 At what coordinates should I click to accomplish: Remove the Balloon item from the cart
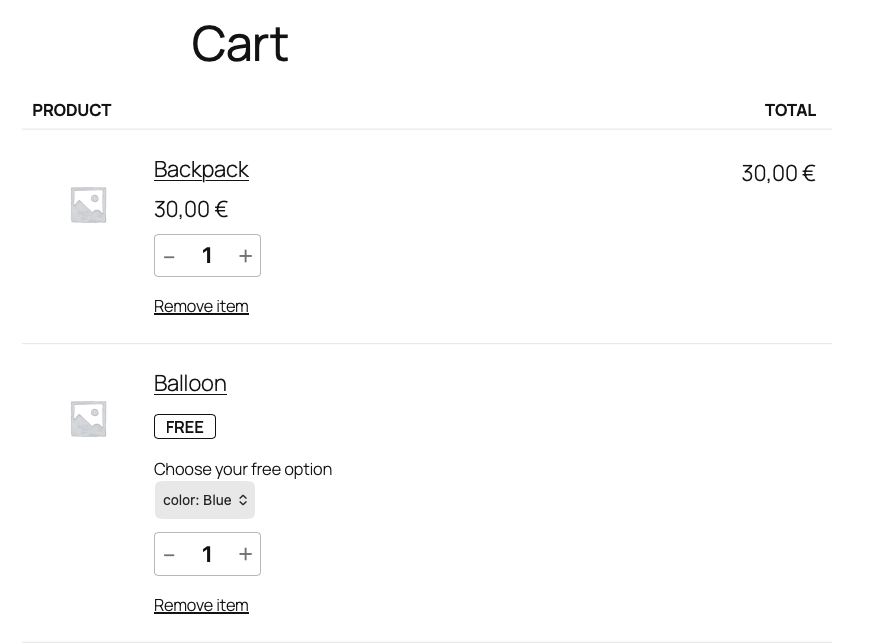(201, 604)
